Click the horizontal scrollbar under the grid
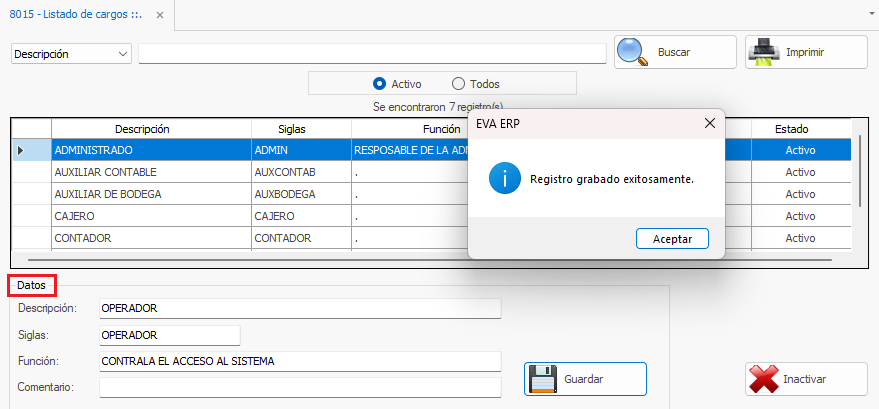 click(430, 258)
